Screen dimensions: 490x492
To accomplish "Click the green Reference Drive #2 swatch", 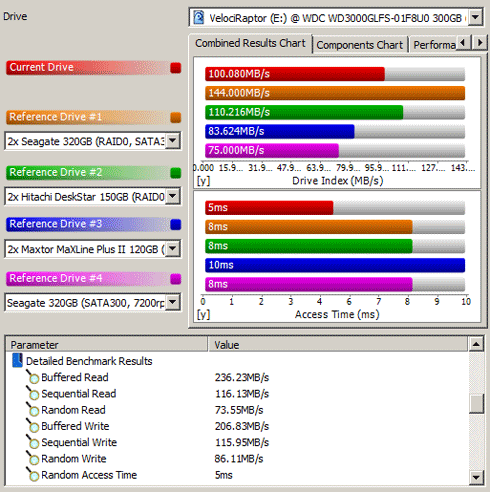I will (x=176, y=173).
